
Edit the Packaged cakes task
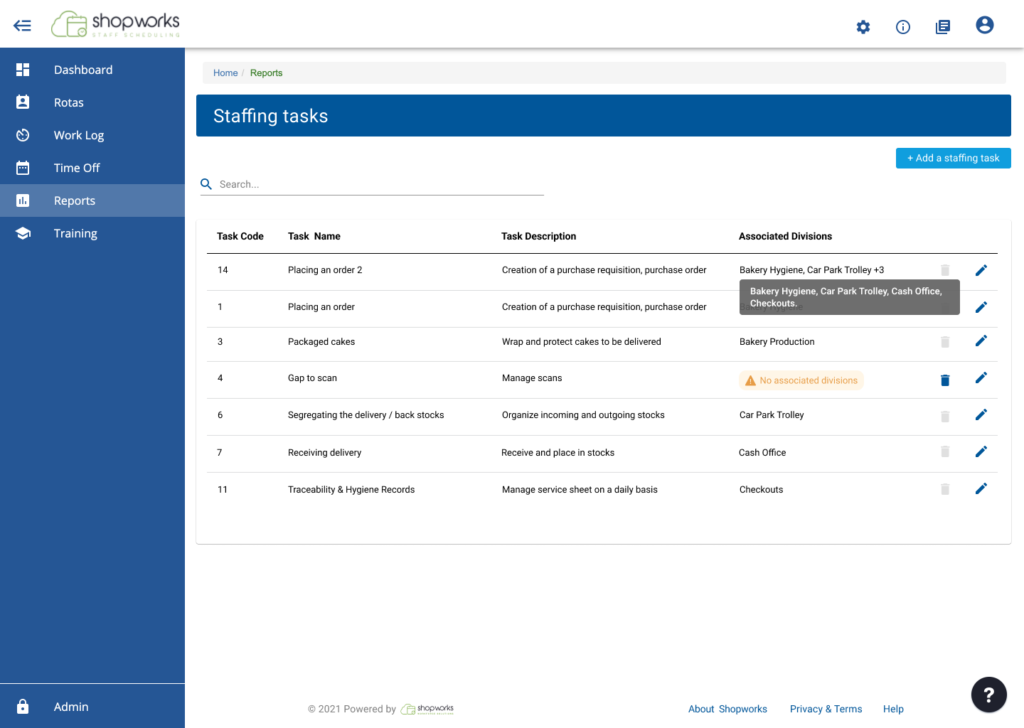click(x=981, y=342)
